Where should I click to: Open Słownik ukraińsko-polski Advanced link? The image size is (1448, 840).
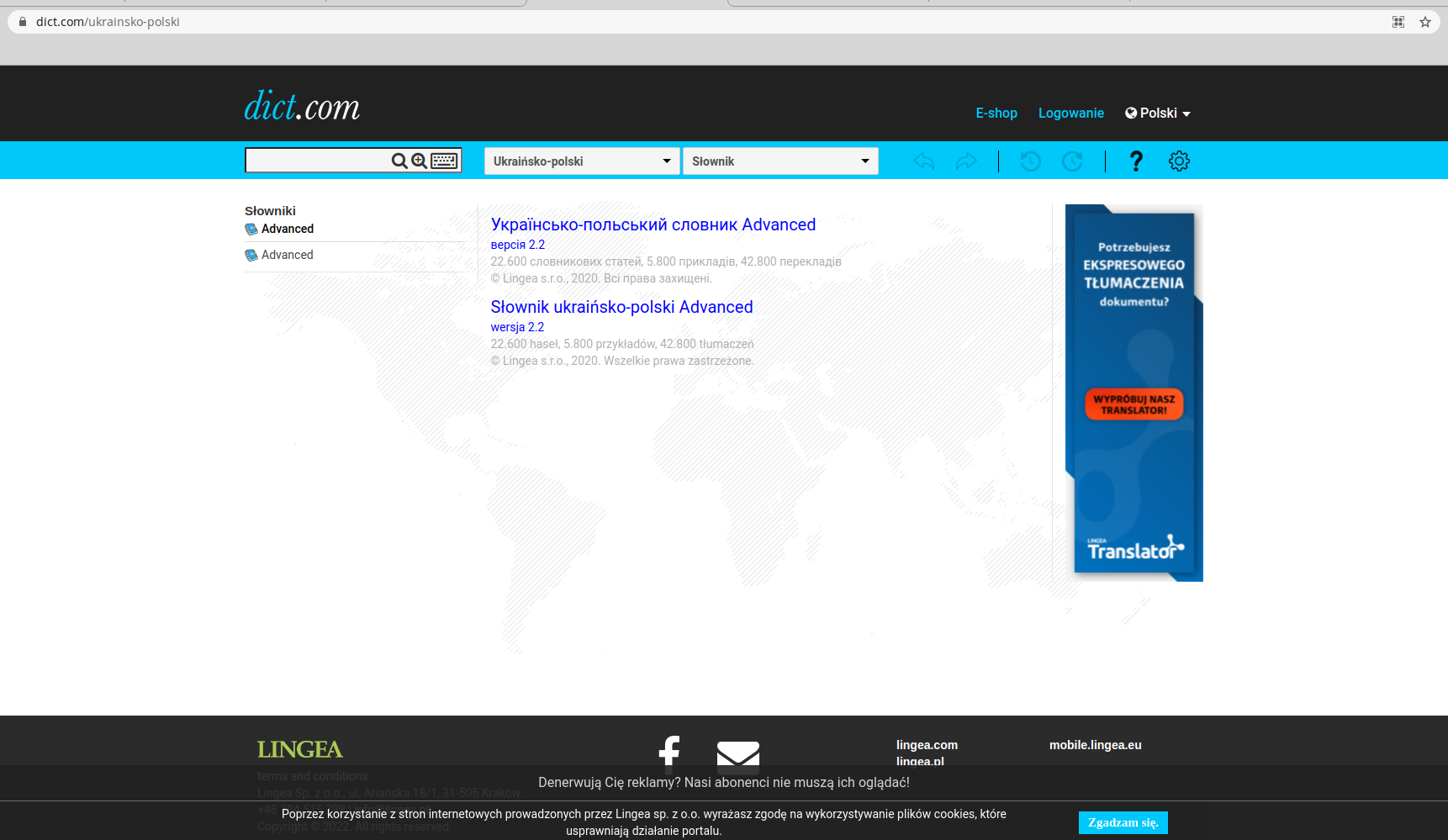622,307
